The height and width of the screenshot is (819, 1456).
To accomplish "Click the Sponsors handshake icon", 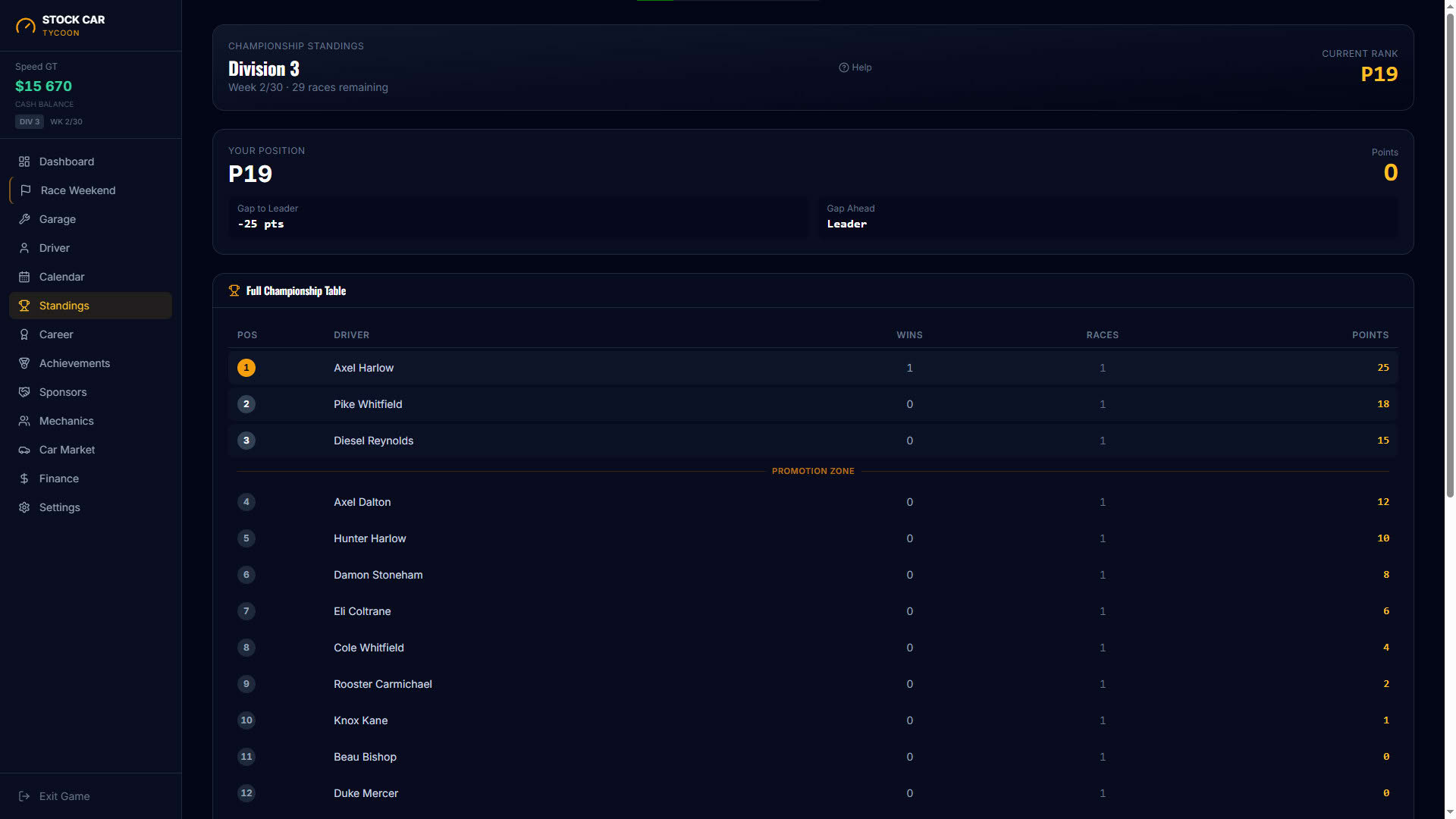I will click(24, 392).
